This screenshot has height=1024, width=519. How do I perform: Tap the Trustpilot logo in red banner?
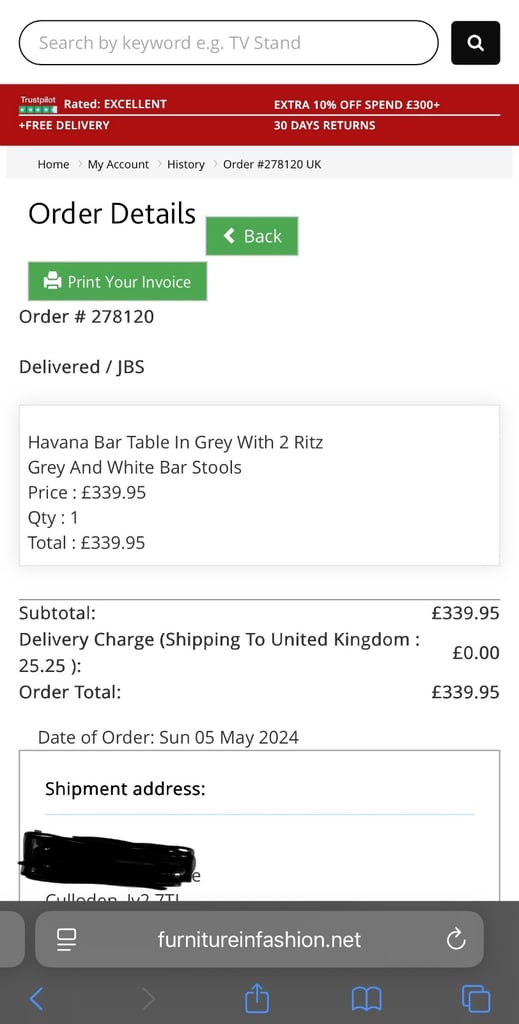coord(39,104)
